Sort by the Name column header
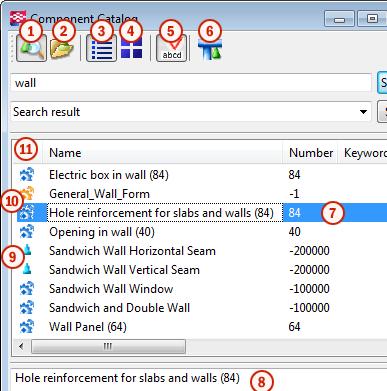 (163, 153)
